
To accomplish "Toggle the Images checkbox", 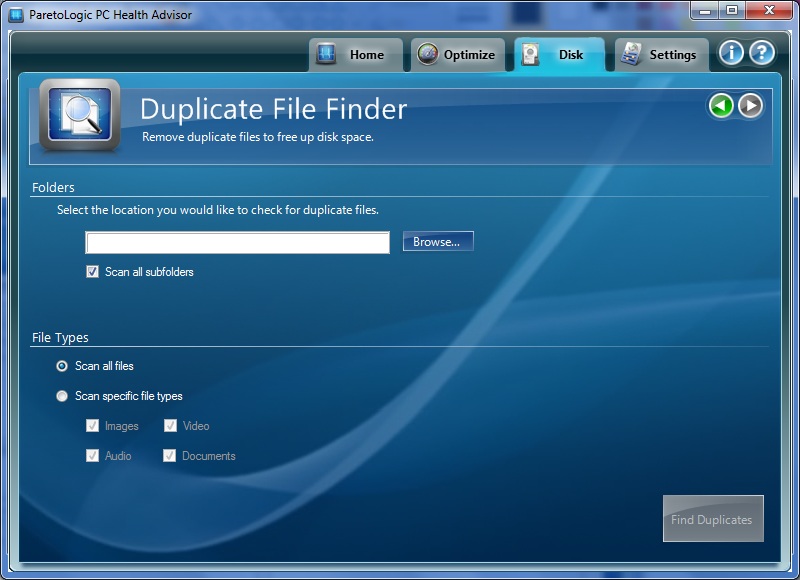I will 91,425.
